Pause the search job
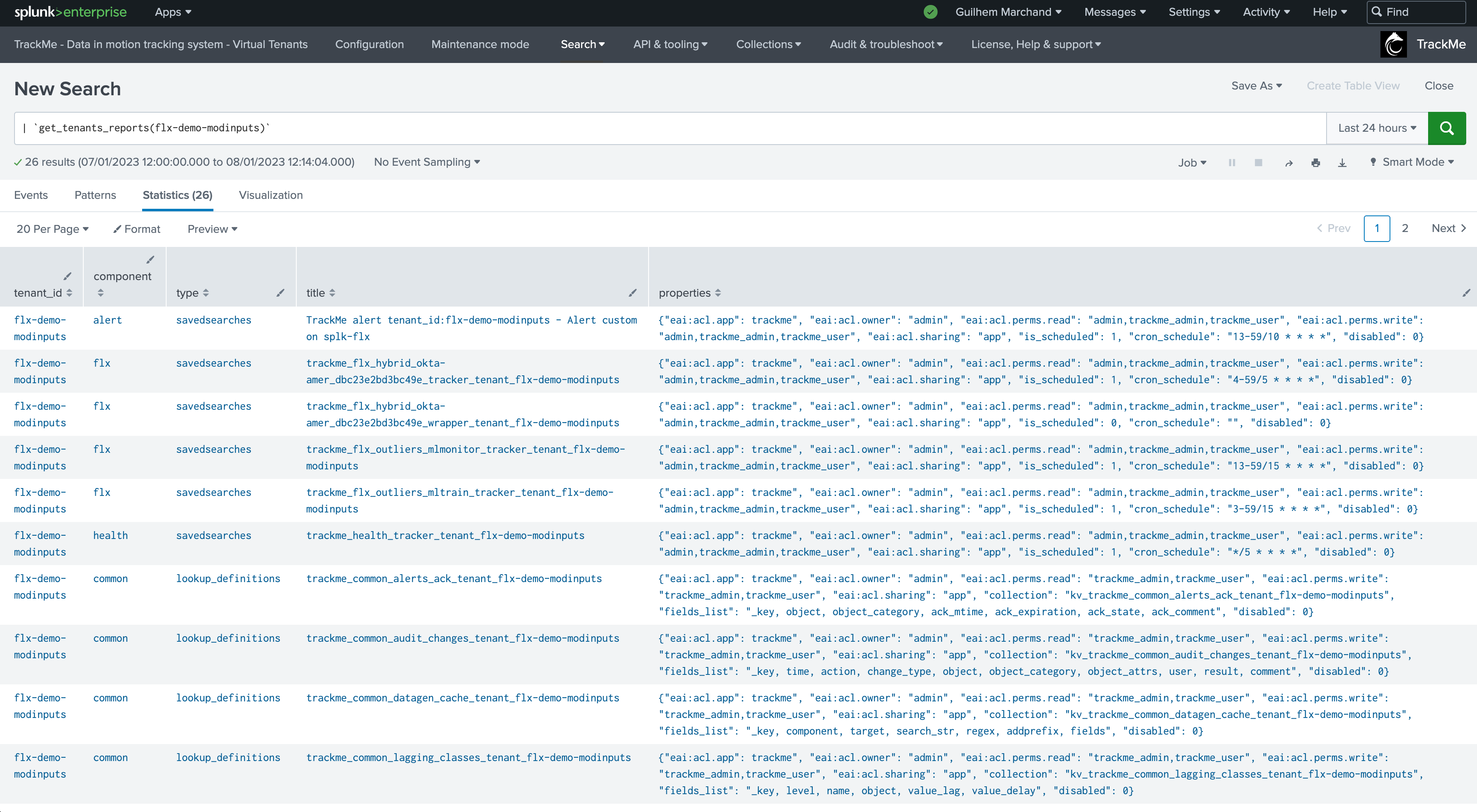This screenshot has height=812, width=1477. pyautogui.click(x=1232, y=163)
